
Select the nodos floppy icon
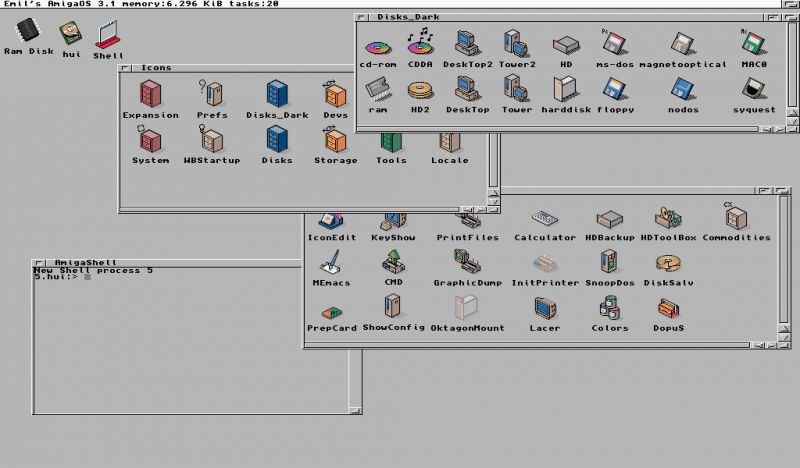click(x=683, y=88)
